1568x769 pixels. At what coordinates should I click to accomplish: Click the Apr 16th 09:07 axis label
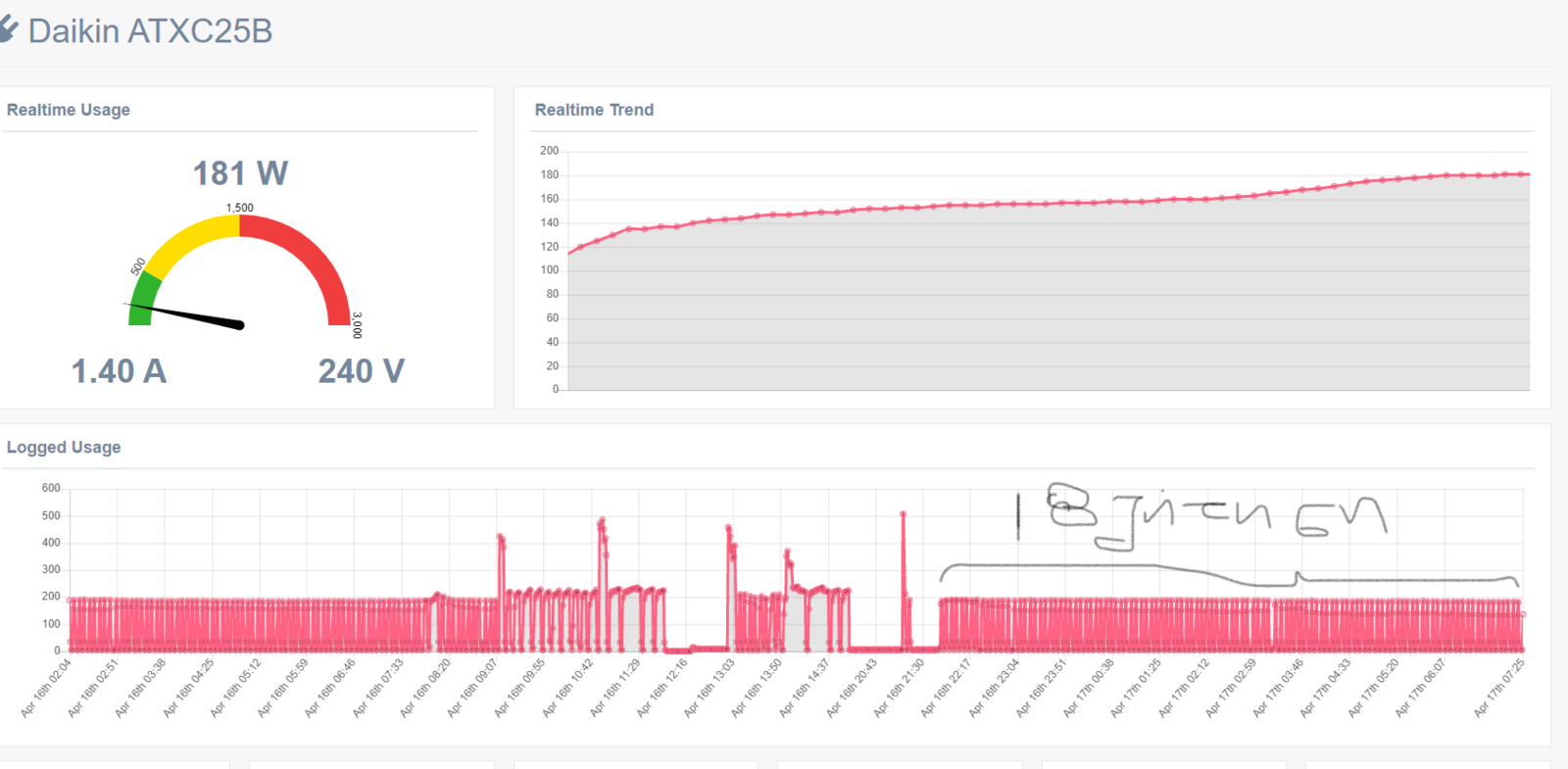click(x=472, y=689)
